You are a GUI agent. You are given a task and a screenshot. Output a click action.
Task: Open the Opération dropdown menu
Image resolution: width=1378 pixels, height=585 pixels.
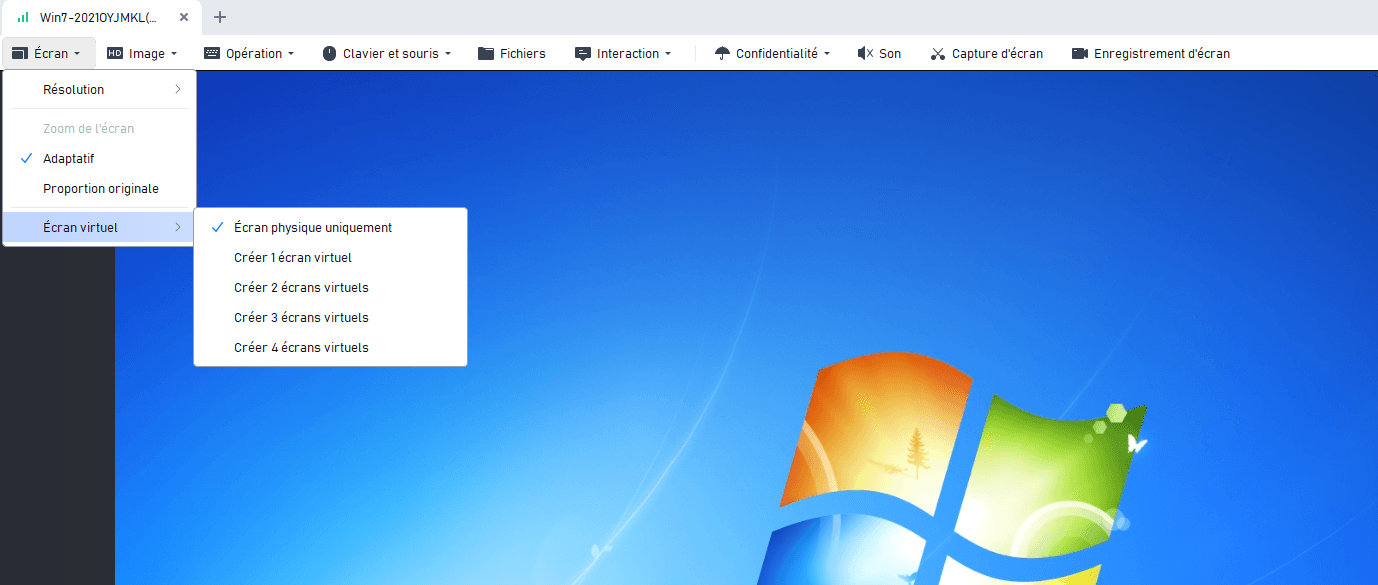(249, 54)
